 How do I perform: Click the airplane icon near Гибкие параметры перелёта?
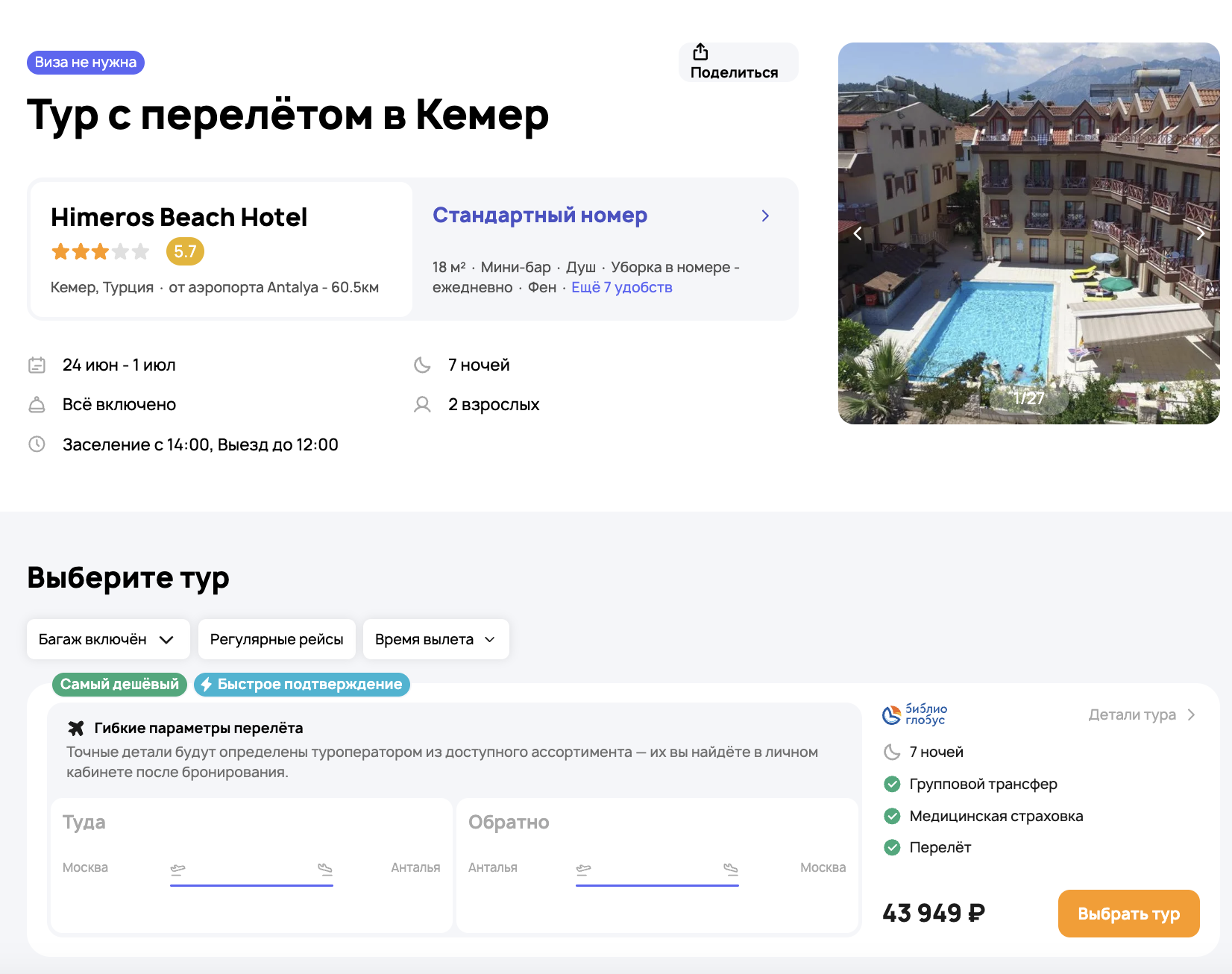pyautogui.click(x=76, y=728)
